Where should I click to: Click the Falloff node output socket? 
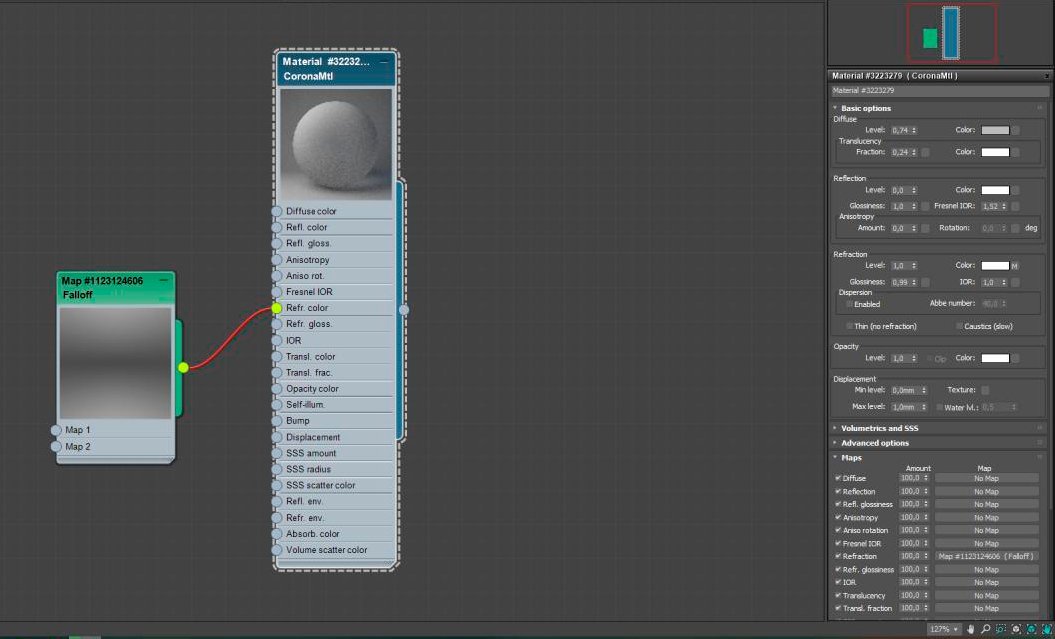[x=183, y=367]
